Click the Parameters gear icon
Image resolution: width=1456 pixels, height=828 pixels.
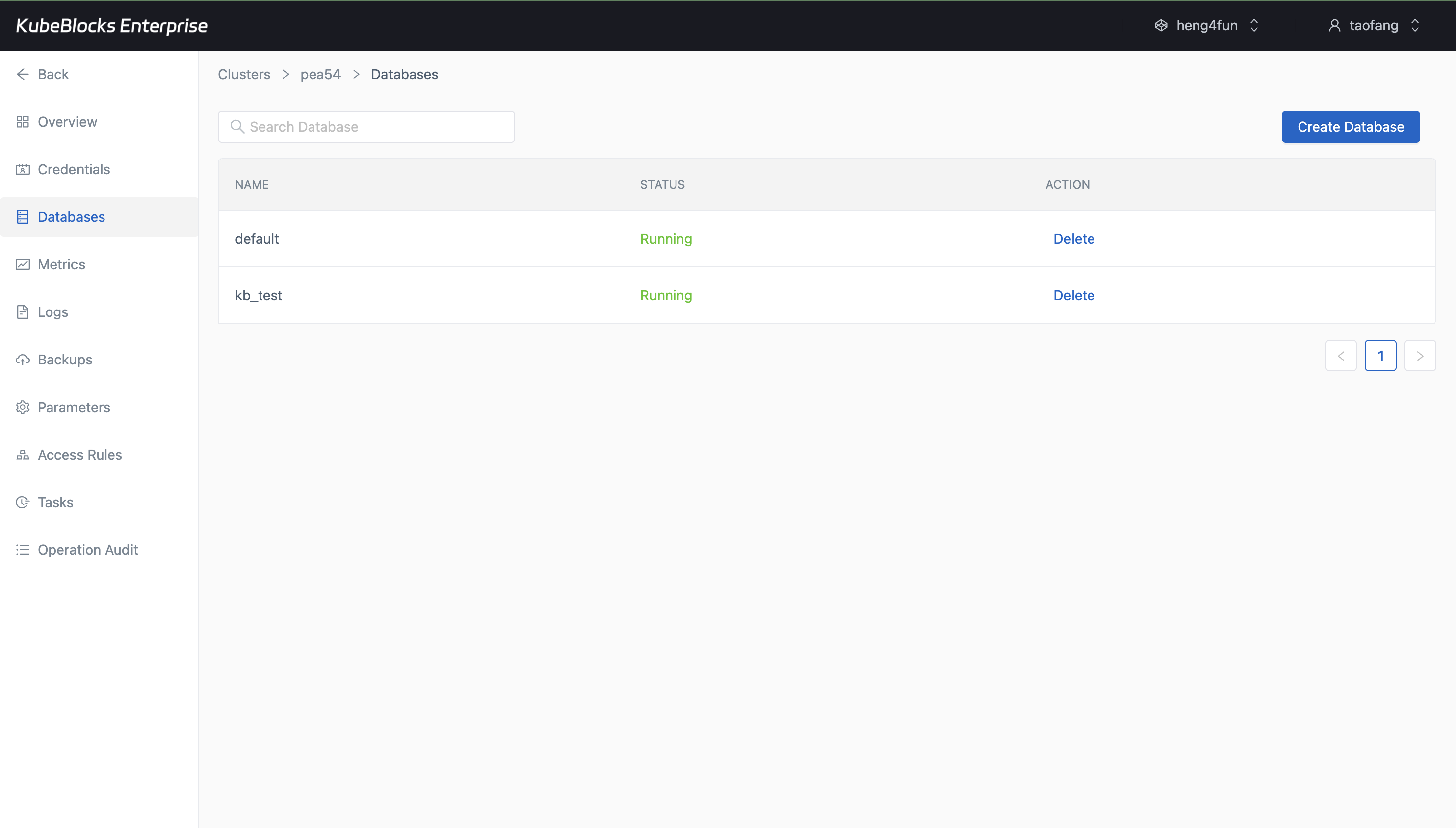point(23,407)
